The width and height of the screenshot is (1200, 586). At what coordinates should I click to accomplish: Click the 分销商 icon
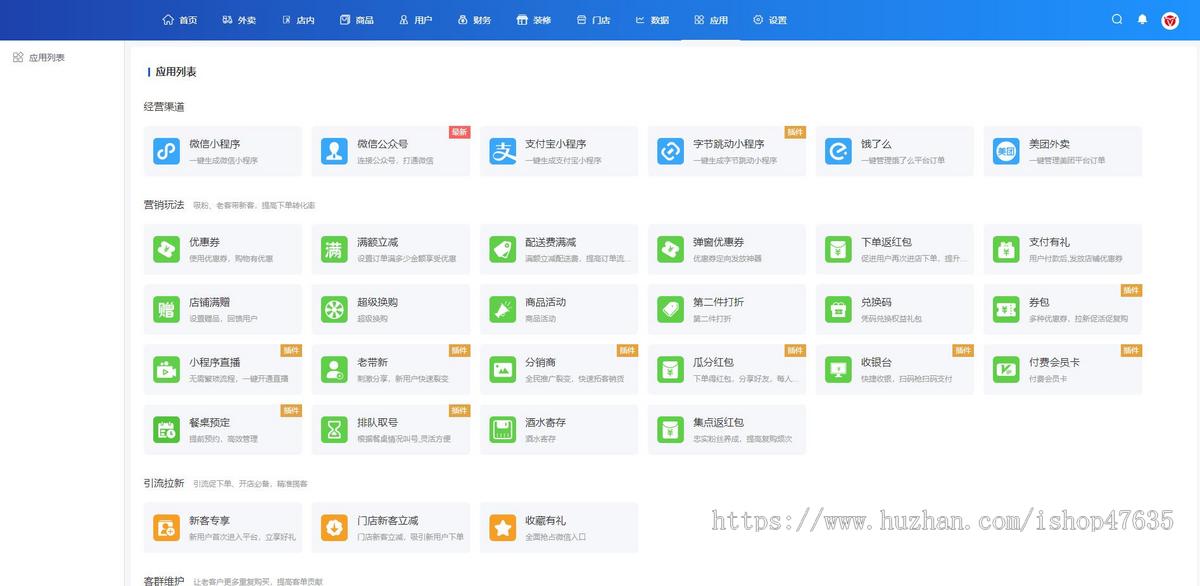502,369
